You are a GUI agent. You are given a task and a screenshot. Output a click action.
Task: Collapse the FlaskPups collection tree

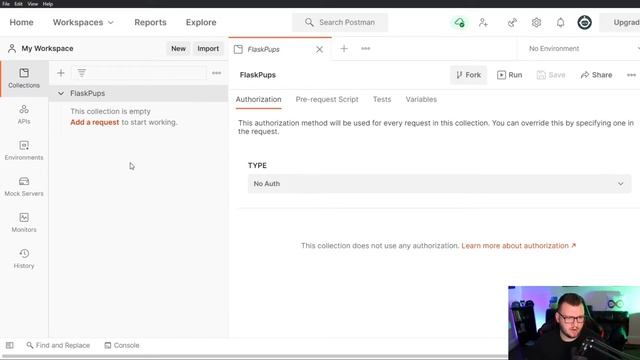[61, 93]
